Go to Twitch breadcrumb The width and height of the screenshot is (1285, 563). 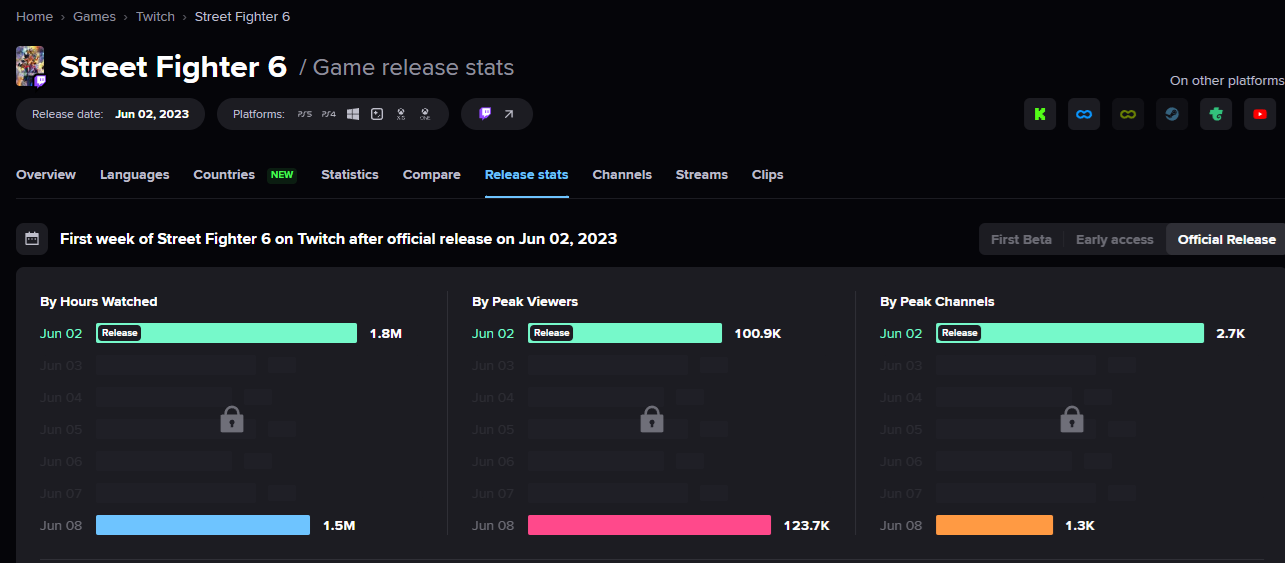point(155,17)
